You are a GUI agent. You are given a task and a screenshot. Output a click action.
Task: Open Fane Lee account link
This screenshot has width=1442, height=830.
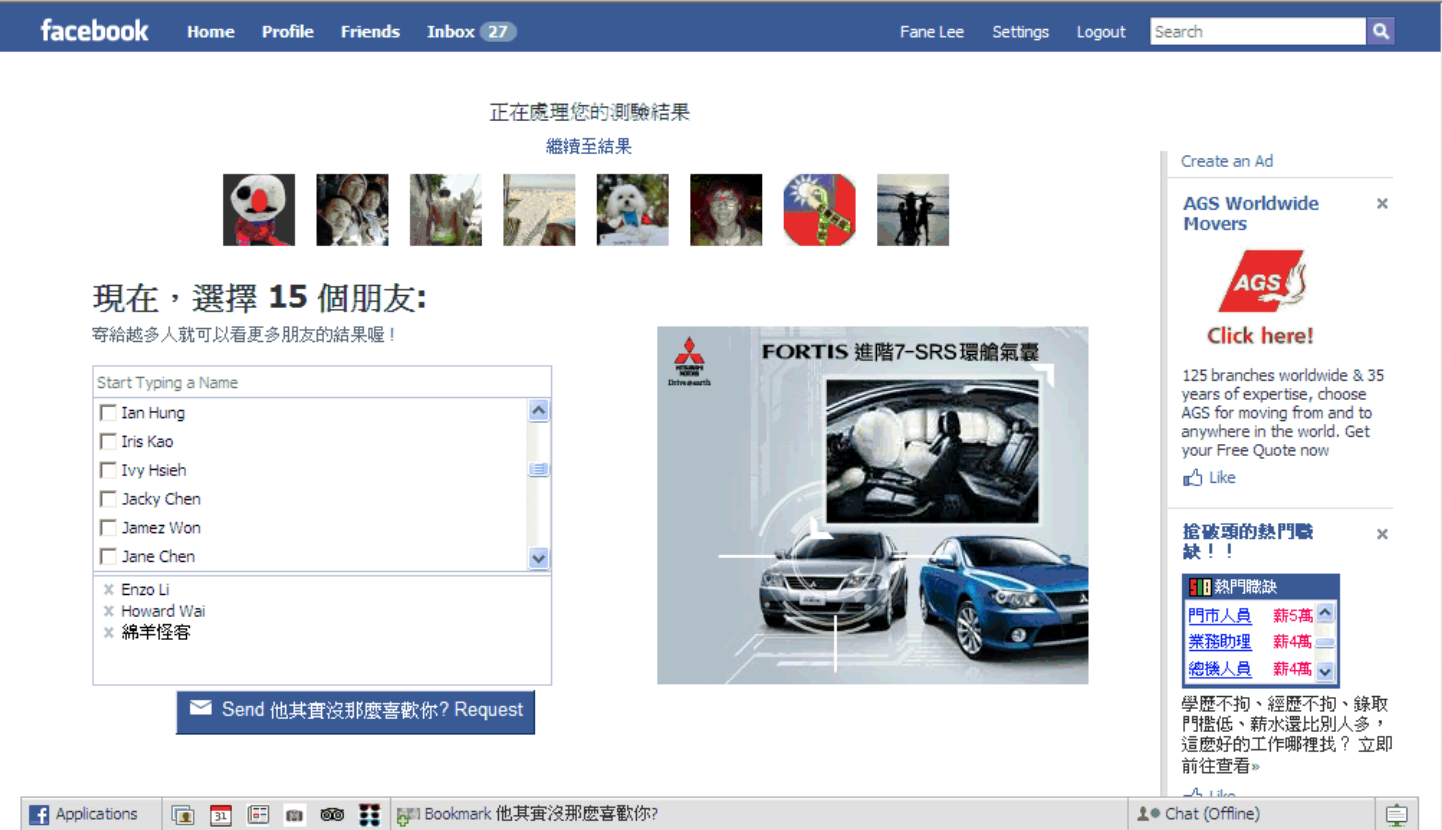point(932,32)
